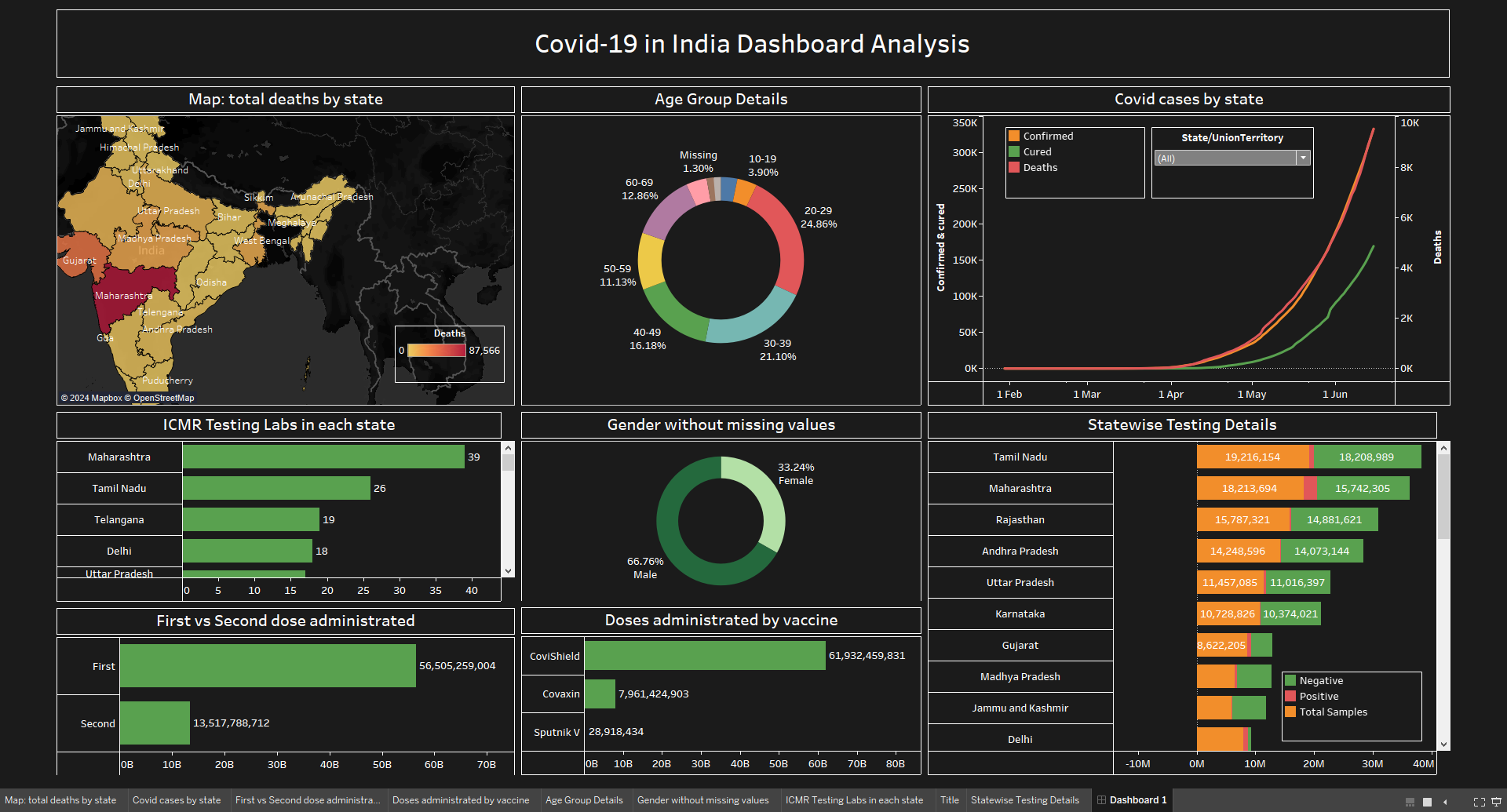The height and width of the screenshot is (812, 1507).
Task: Click the OpenStreetMap attribution link
Action: (163, 398)
